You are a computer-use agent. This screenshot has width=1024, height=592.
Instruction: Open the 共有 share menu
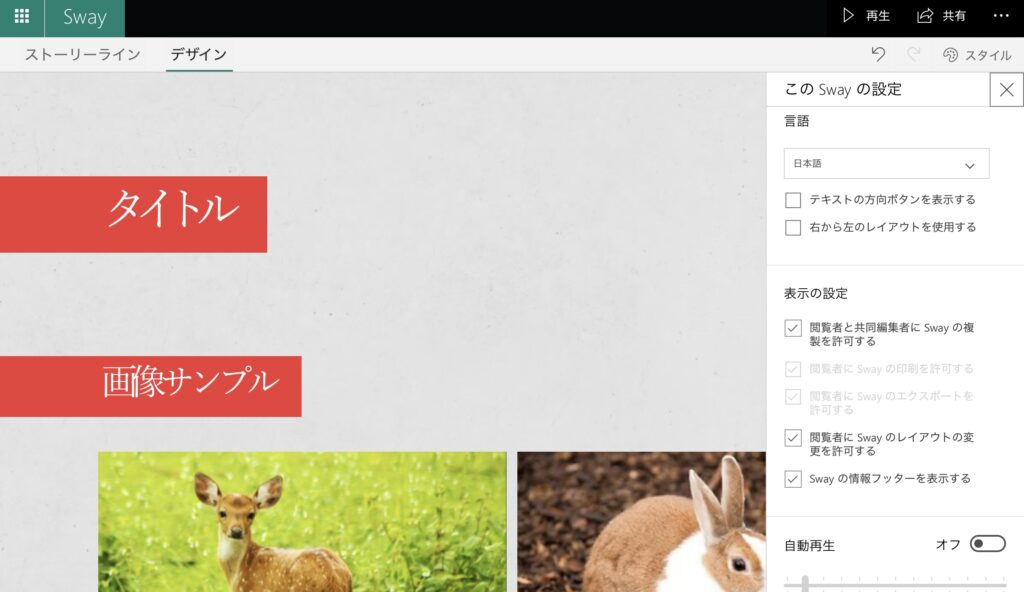[x=941, y=16]
